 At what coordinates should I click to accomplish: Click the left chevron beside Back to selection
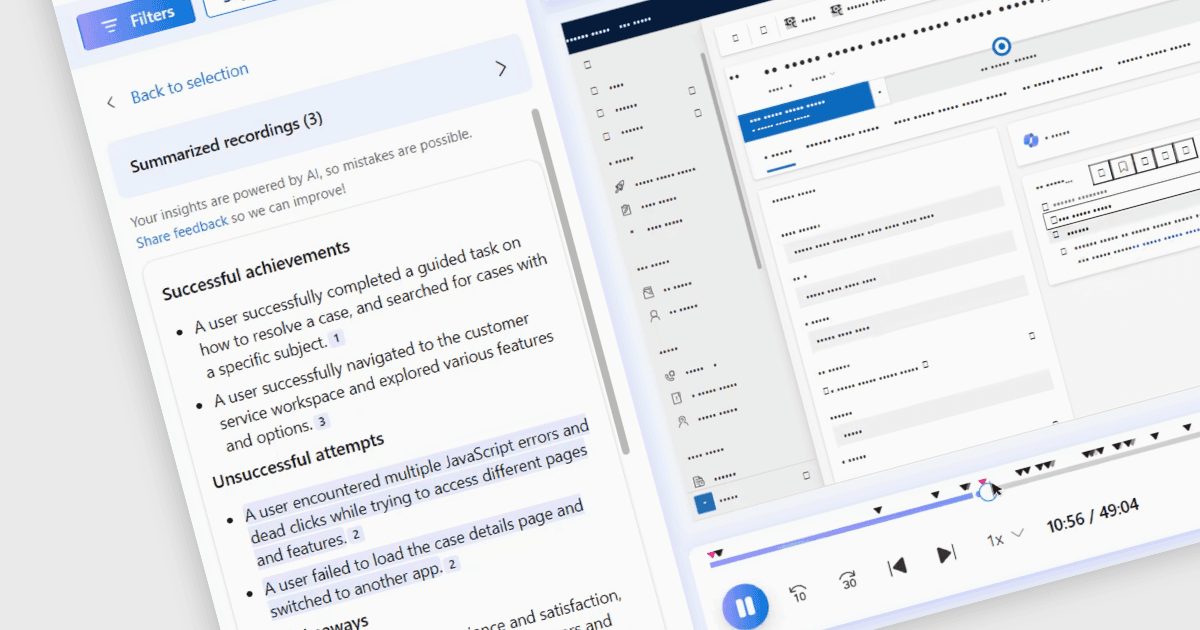pos(112,102)
